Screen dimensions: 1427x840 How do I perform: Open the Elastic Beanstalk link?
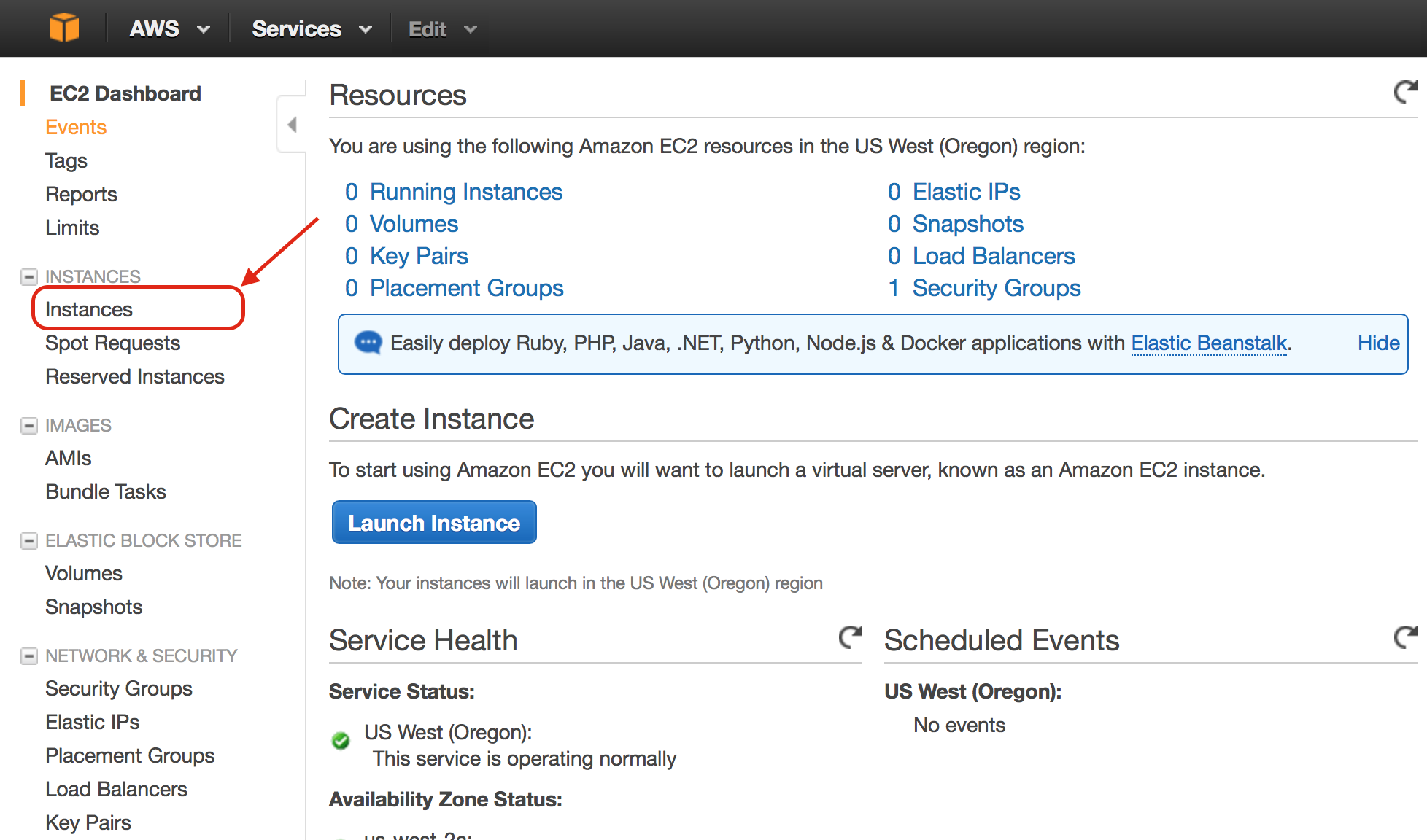tap(1209, 343)
